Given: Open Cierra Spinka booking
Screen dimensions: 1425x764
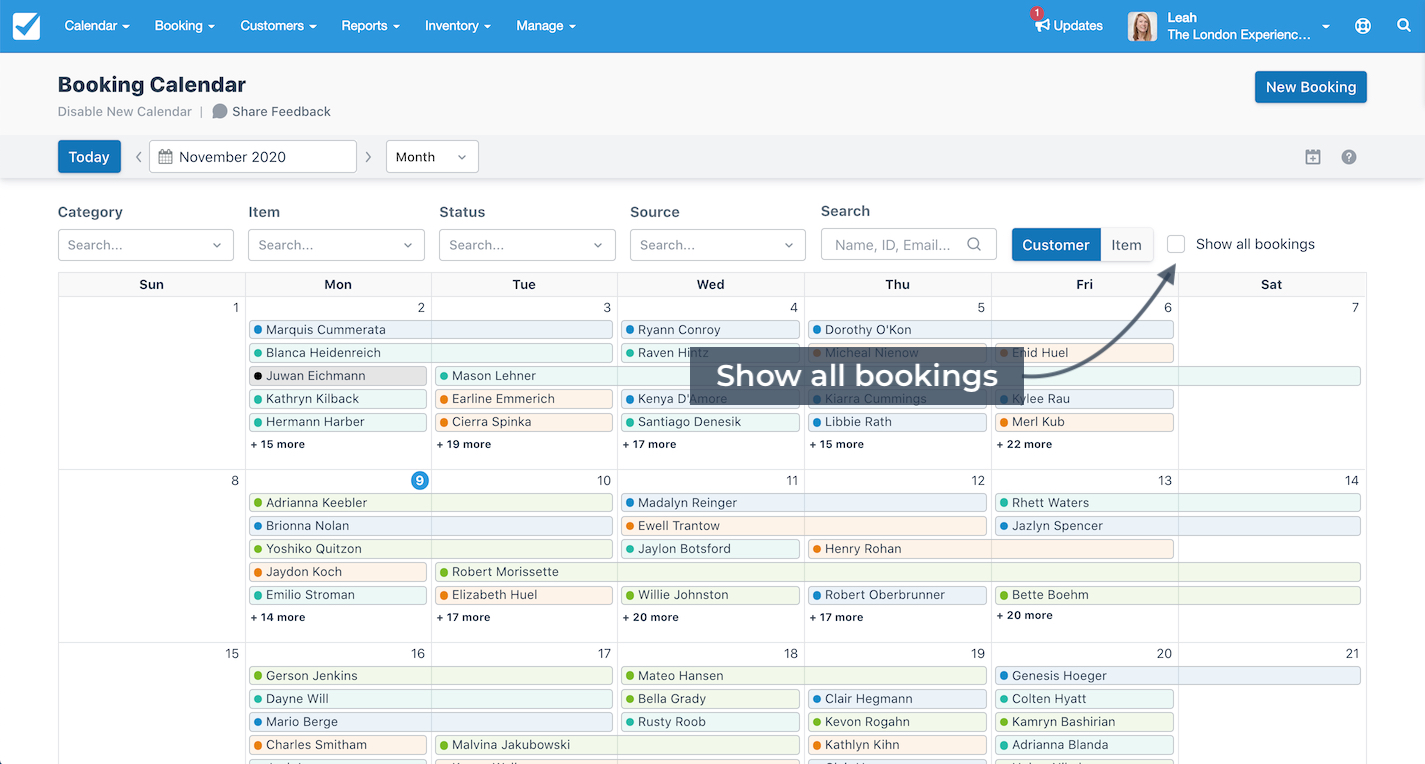Looking at the screenshot, I should [x=524, y=422].
